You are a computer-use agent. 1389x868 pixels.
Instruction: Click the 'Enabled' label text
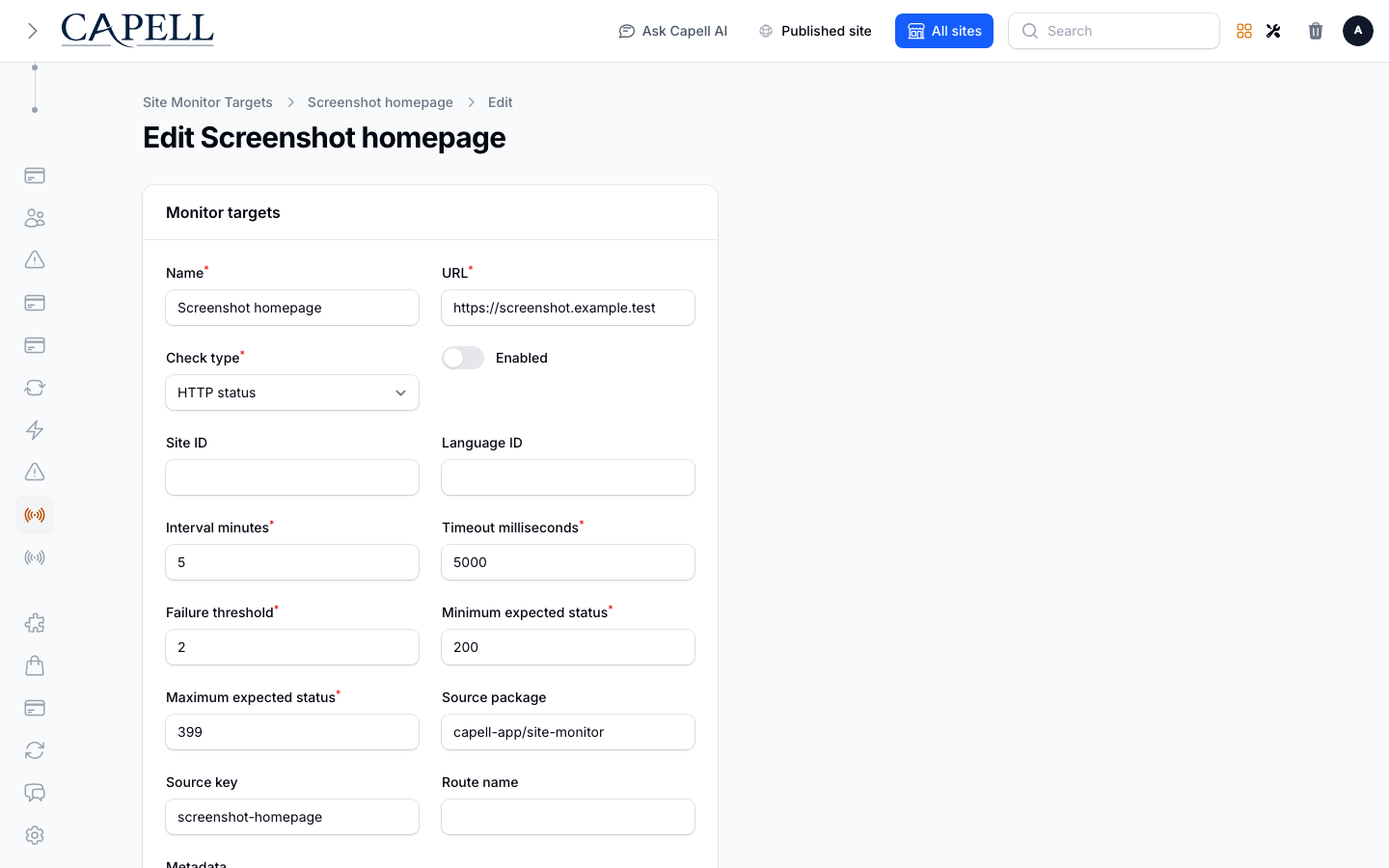522,358
